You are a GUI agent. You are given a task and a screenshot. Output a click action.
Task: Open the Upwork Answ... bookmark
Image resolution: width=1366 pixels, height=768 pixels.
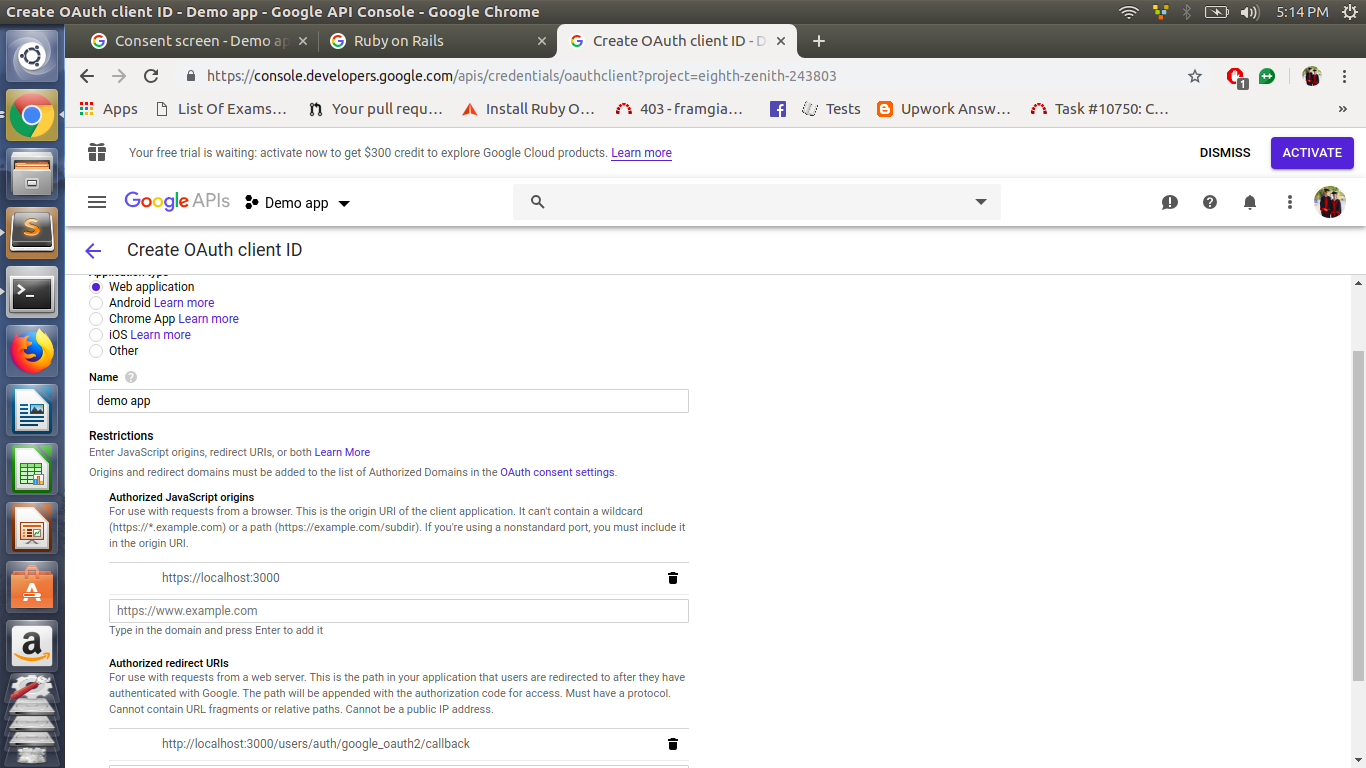click(944, 109)
